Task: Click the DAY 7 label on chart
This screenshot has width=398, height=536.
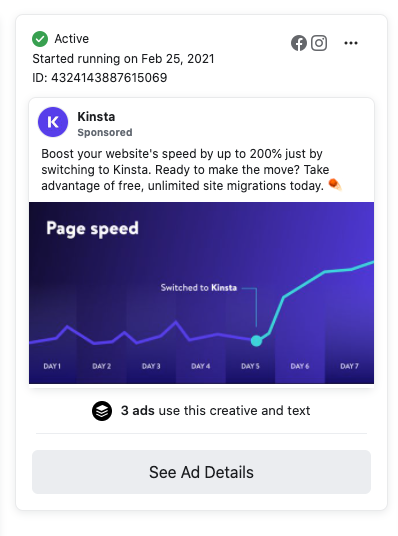Action: 349,366
